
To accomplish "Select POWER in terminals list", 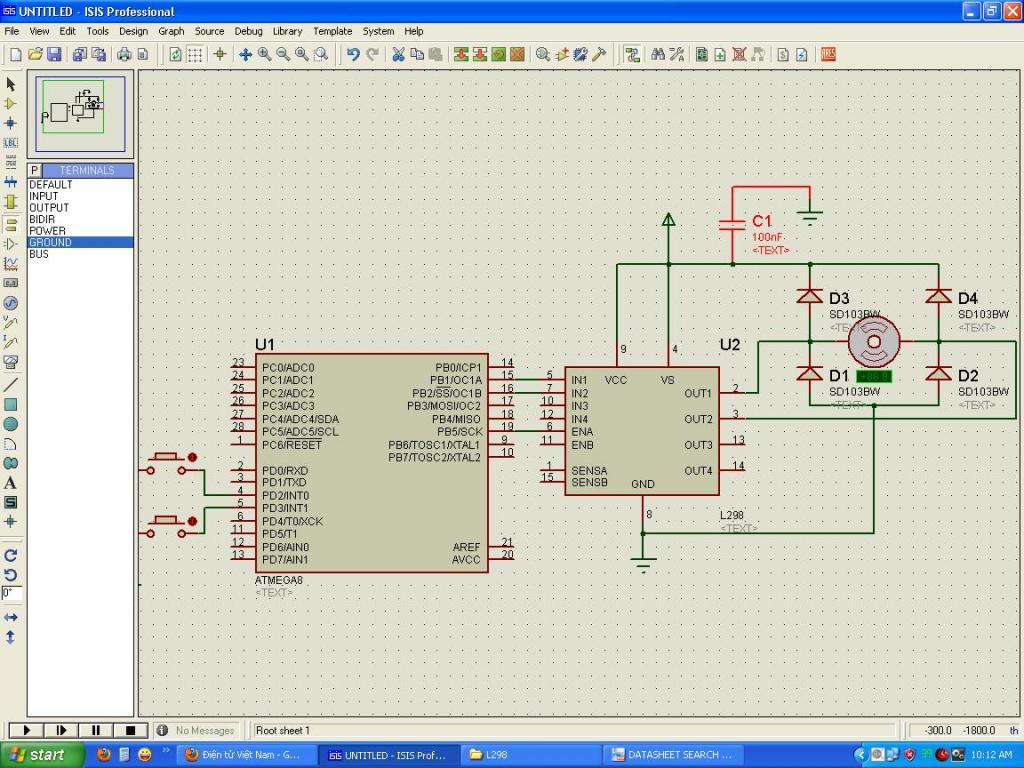I will point(47,231).
